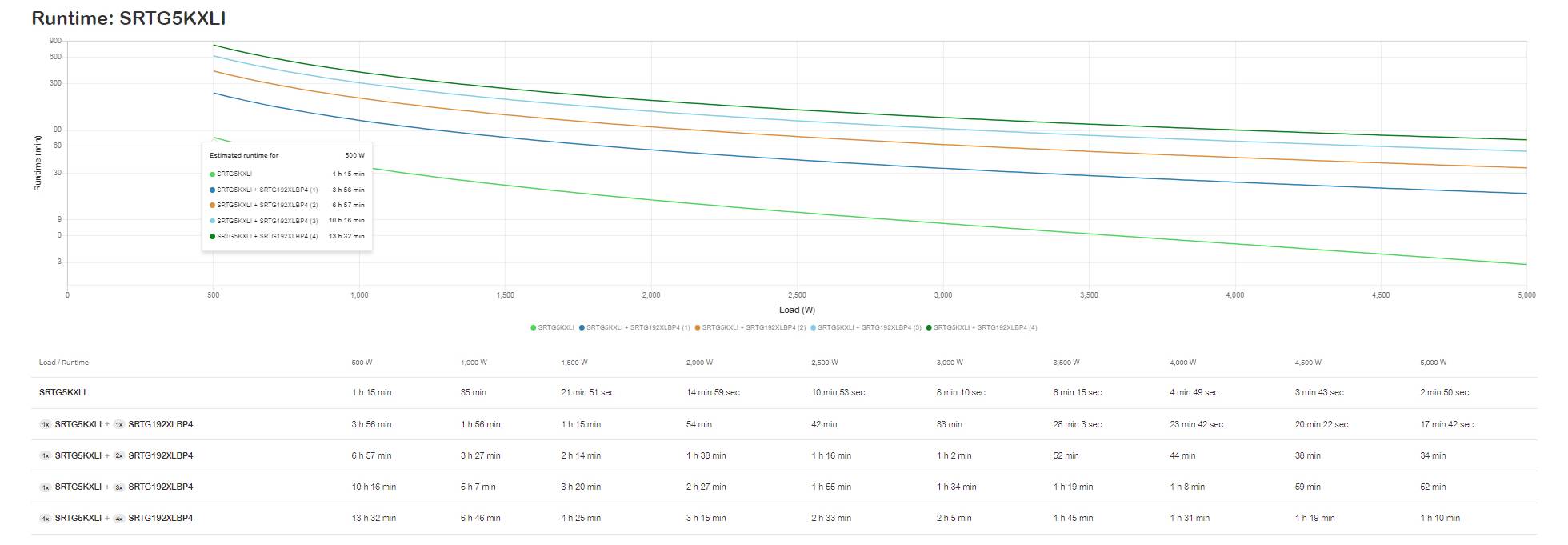Viewport: 1568px width, 545px height.
Task: Click the 3 h 56 min table cell
Action: (371, 424)
